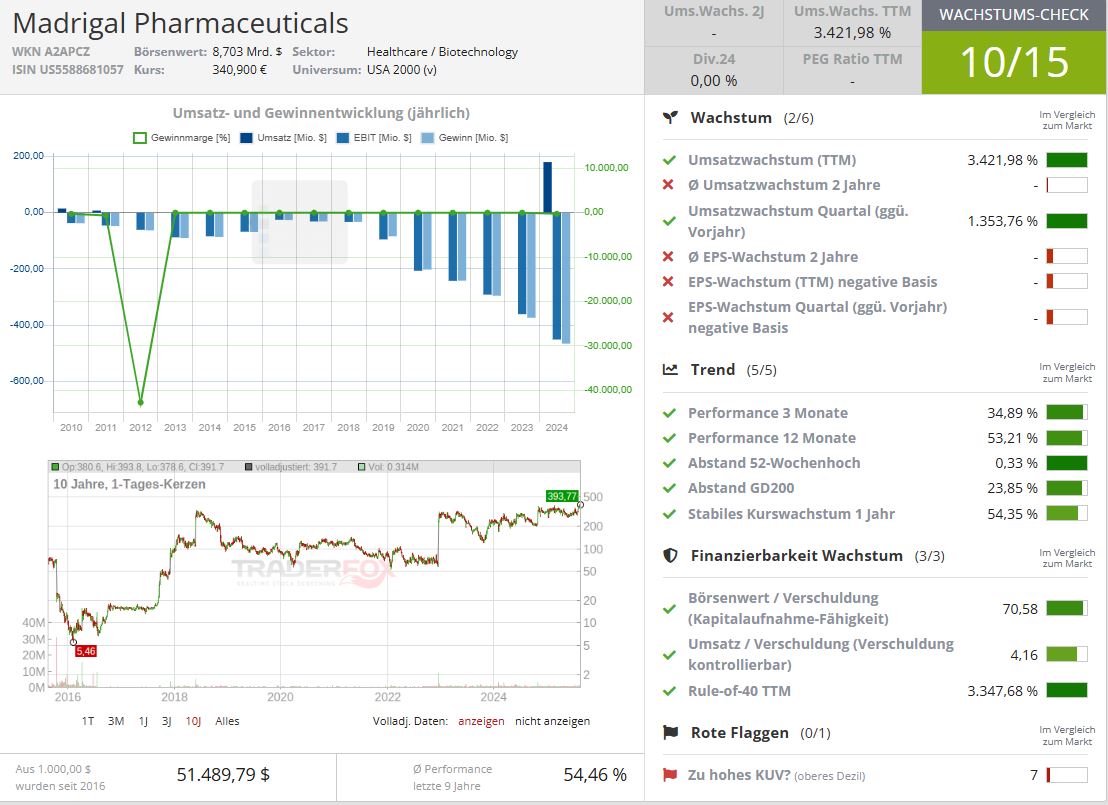
Task: Click the checkmark beside Umsatz / Verschuldung
Action: 668,654
